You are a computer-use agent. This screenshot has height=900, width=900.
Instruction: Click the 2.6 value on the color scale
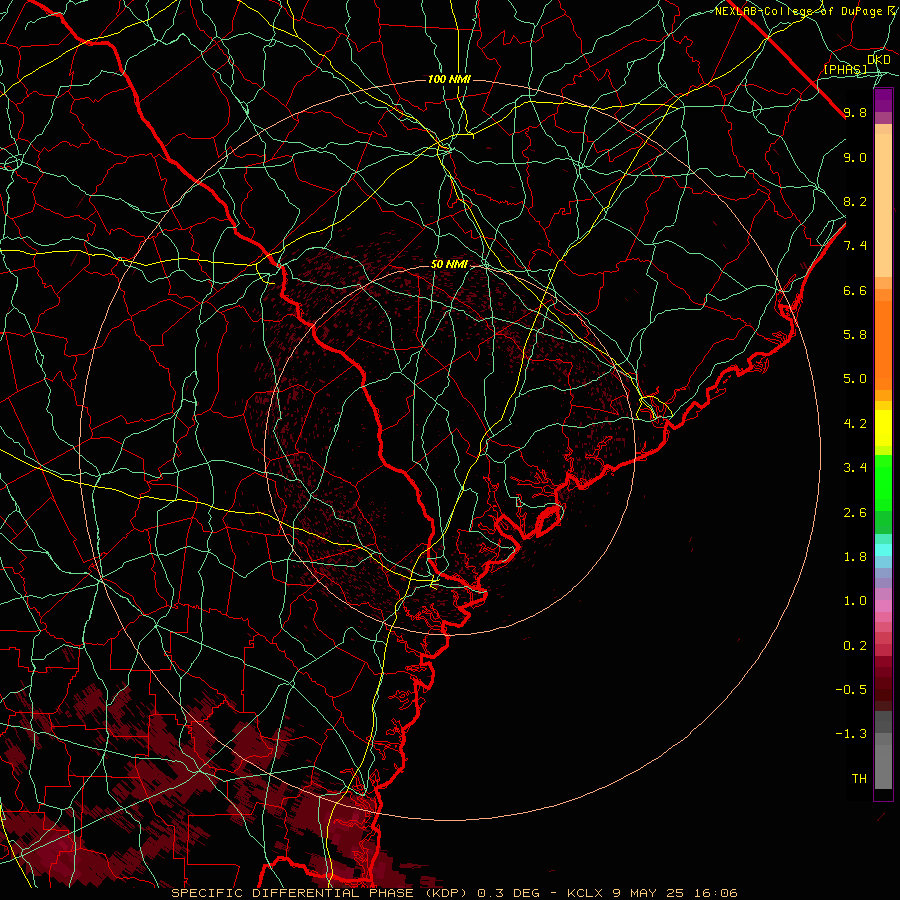click(855, 513)
